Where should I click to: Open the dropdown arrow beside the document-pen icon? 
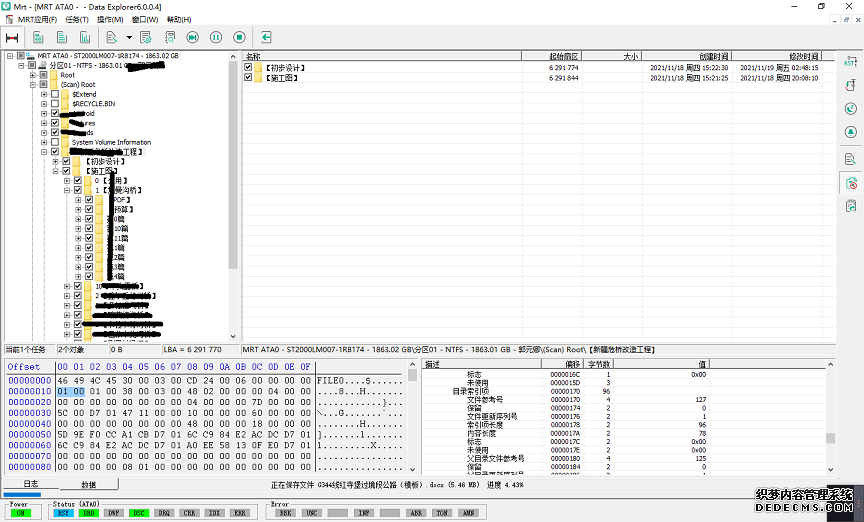[129, 37]
